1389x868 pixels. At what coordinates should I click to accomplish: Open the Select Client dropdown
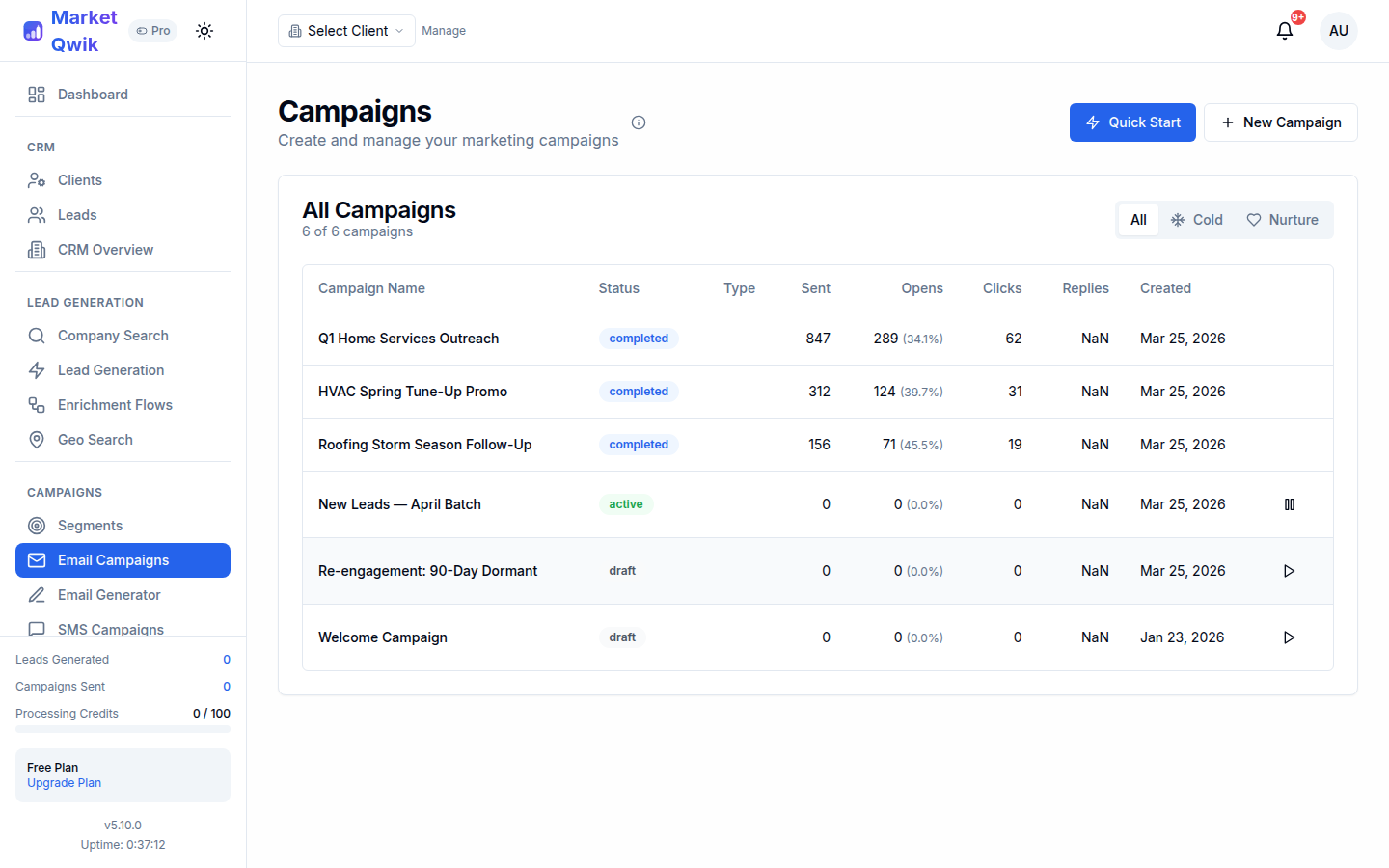[345, 30]
